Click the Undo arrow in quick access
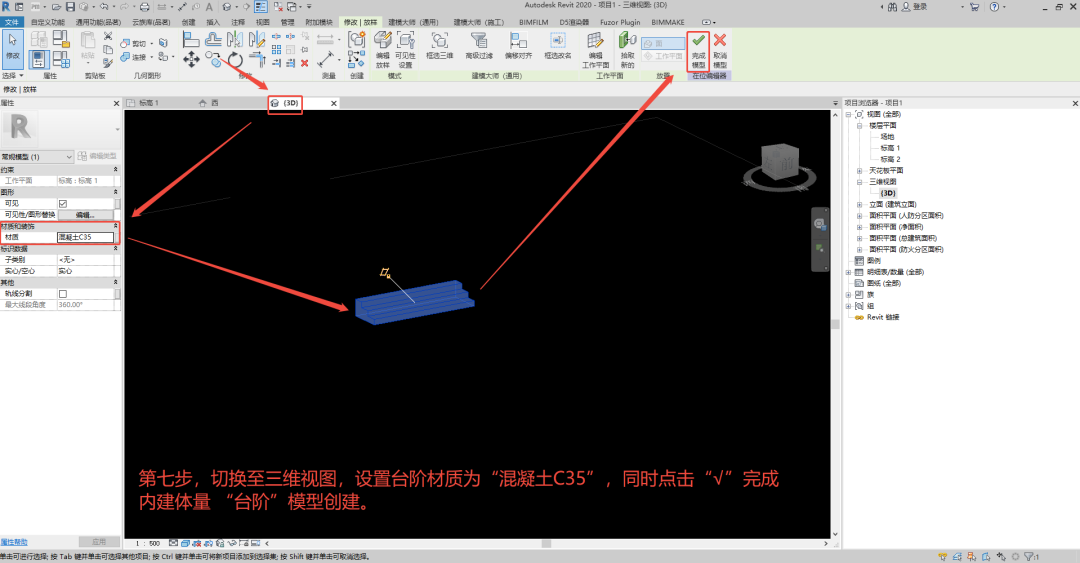1080x563 pixels. point(103,7)
